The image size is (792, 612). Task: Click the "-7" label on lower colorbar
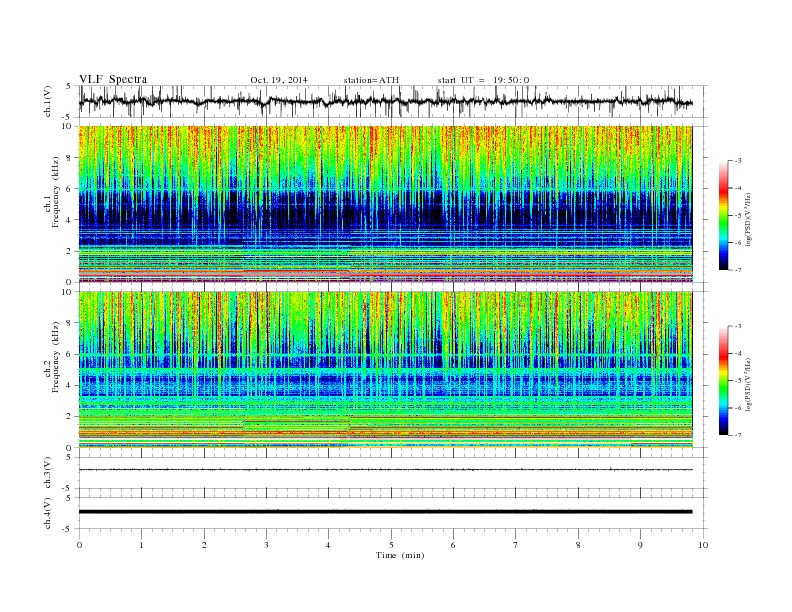click(x=738, y=435)
